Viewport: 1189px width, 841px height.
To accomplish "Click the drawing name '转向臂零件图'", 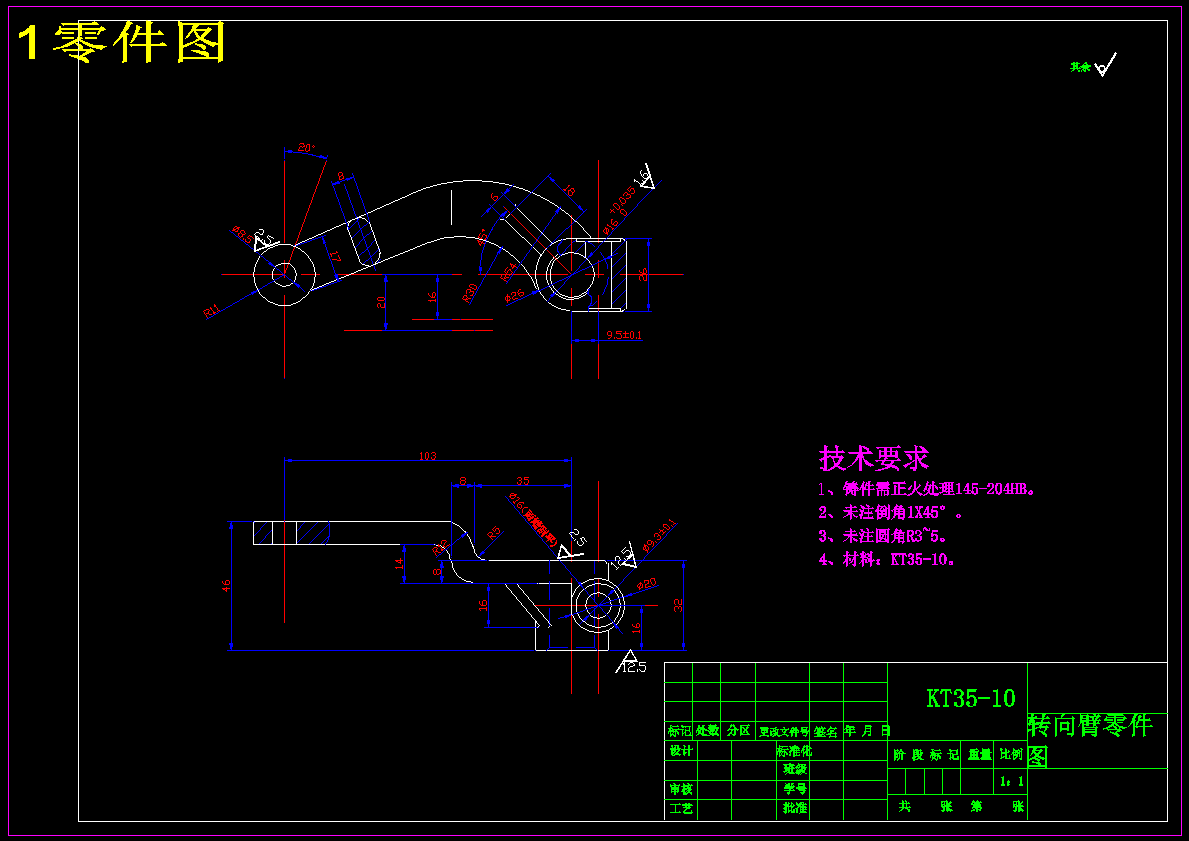I will pos(1090,740).
